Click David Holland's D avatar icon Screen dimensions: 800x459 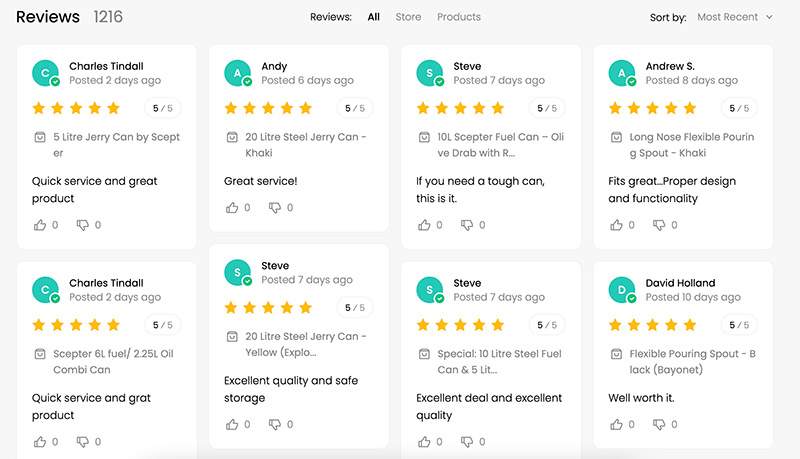point(621,290)
